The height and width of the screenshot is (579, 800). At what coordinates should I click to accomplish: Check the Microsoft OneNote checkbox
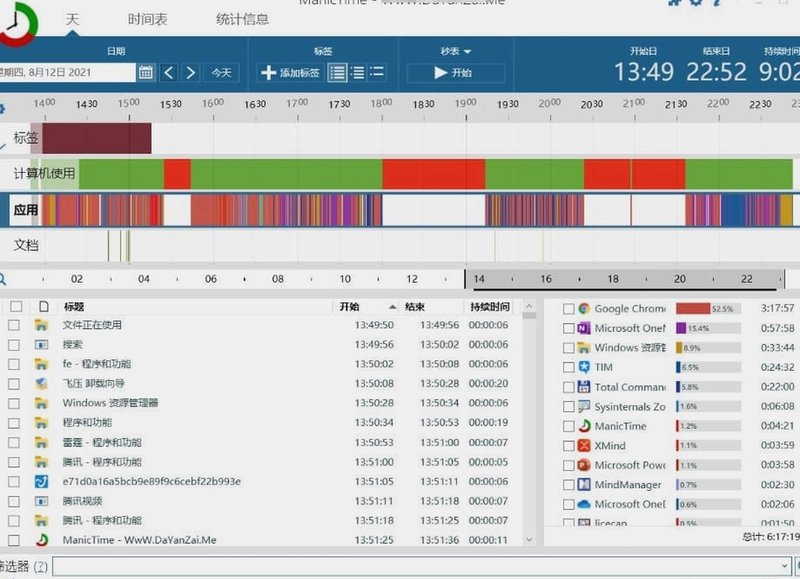coord(568,329)
